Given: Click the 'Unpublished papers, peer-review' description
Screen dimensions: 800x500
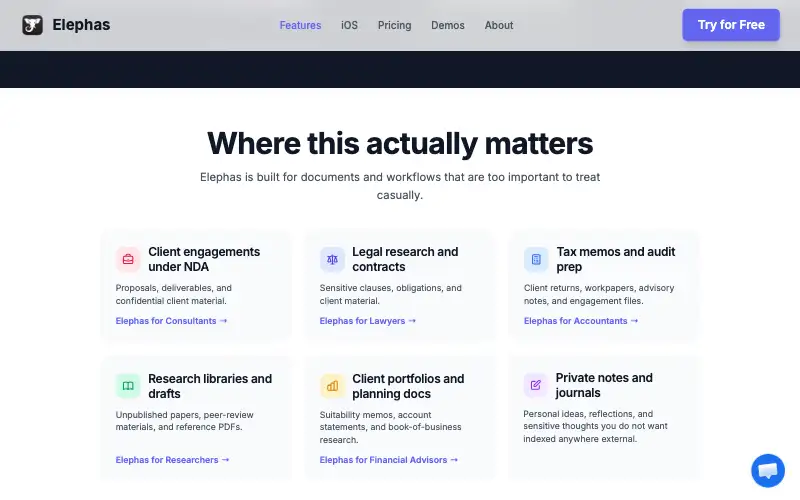Looking at the screenshot, I should pyautogui.click(x=184, y=421).
